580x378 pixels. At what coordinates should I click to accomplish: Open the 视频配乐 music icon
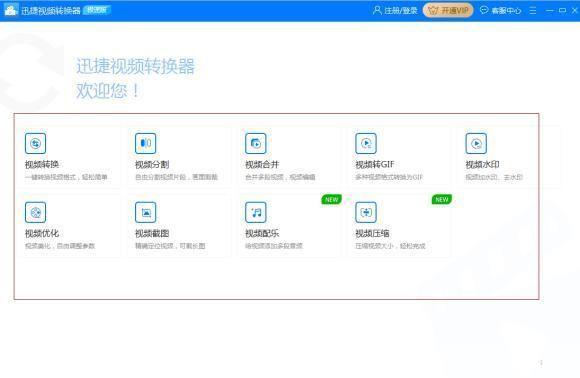click(256, 212)
